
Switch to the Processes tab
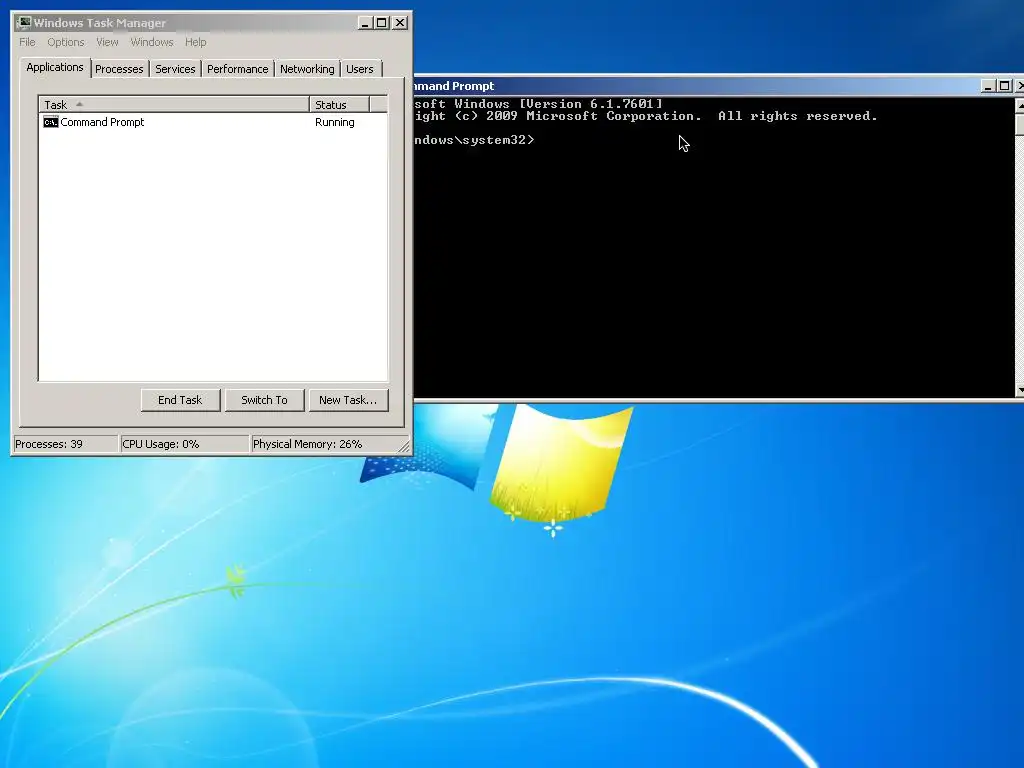click(119, 69)
